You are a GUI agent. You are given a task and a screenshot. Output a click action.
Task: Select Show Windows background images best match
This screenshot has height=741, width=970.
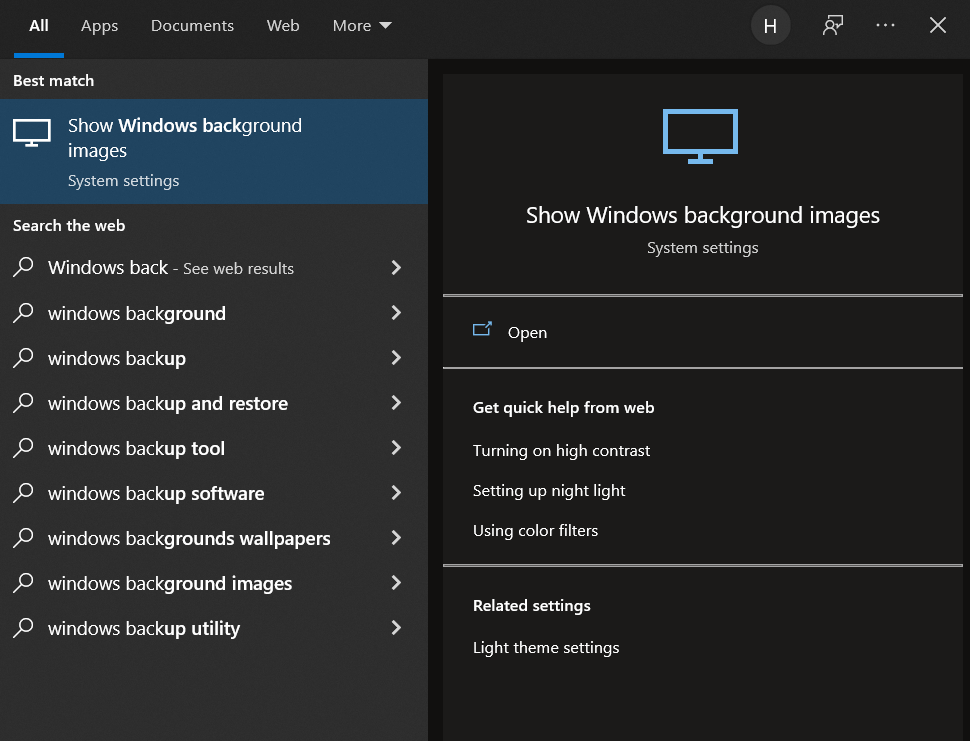pos(214,152)
